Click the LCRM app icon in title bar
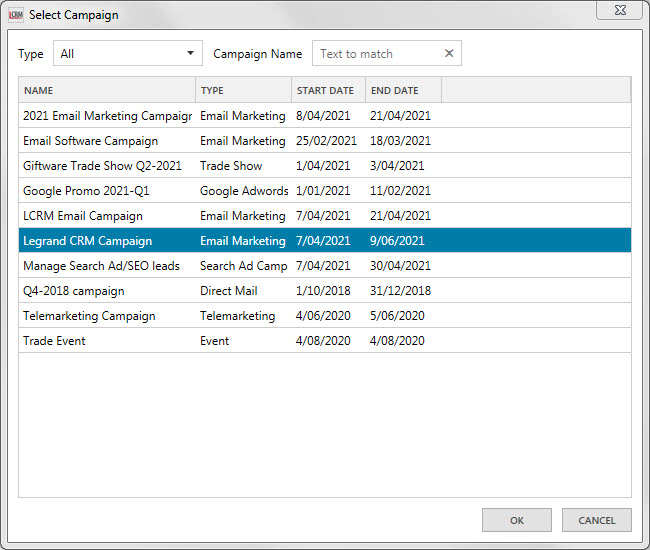650x550 pixels. pos(15,15)
